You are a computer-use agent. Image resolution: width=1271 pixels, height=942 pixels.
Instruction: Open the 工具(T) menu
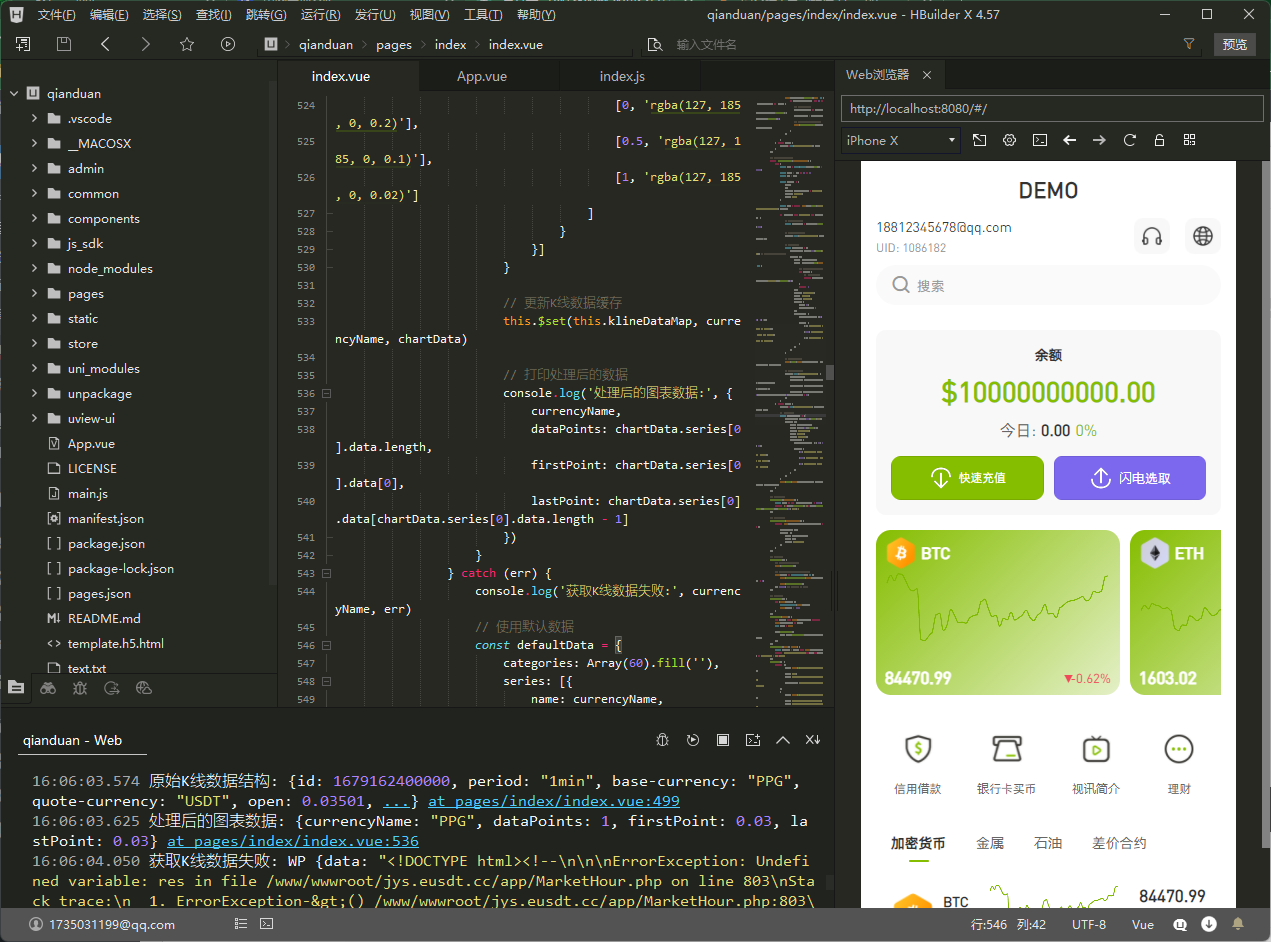click(483, 15)
